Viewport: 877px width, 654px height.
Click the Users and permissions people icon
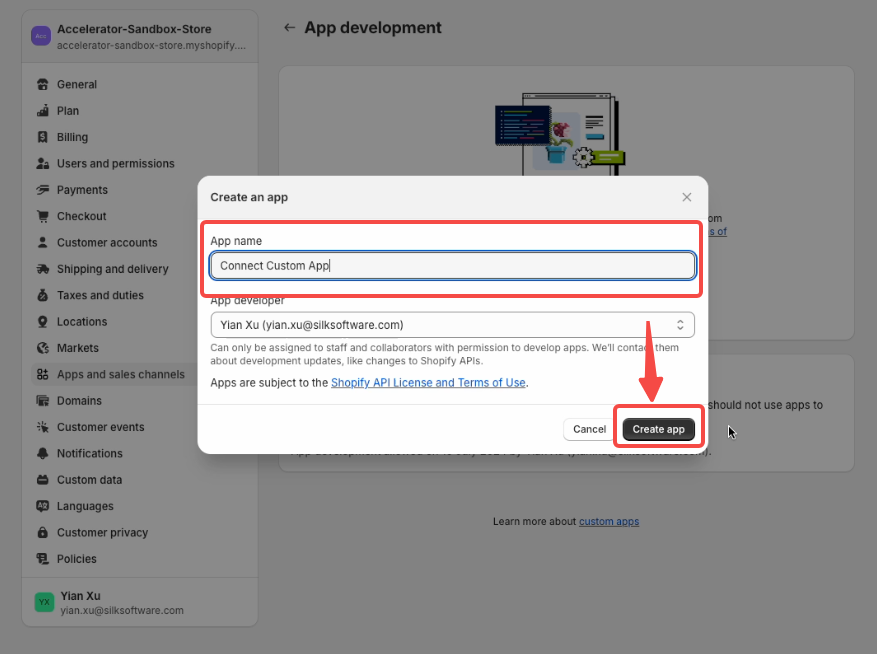pos(43,163)
